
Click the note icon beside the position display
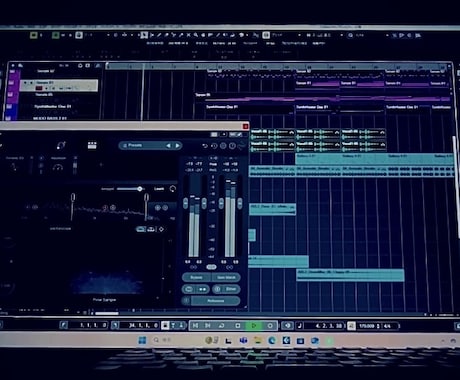(x=299, y=325)
